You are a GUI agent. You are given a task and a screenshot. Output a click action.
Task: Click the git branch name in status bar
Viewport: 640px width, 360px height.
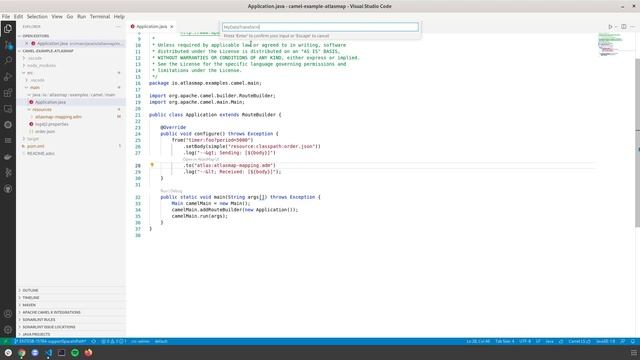click(51, 341)
